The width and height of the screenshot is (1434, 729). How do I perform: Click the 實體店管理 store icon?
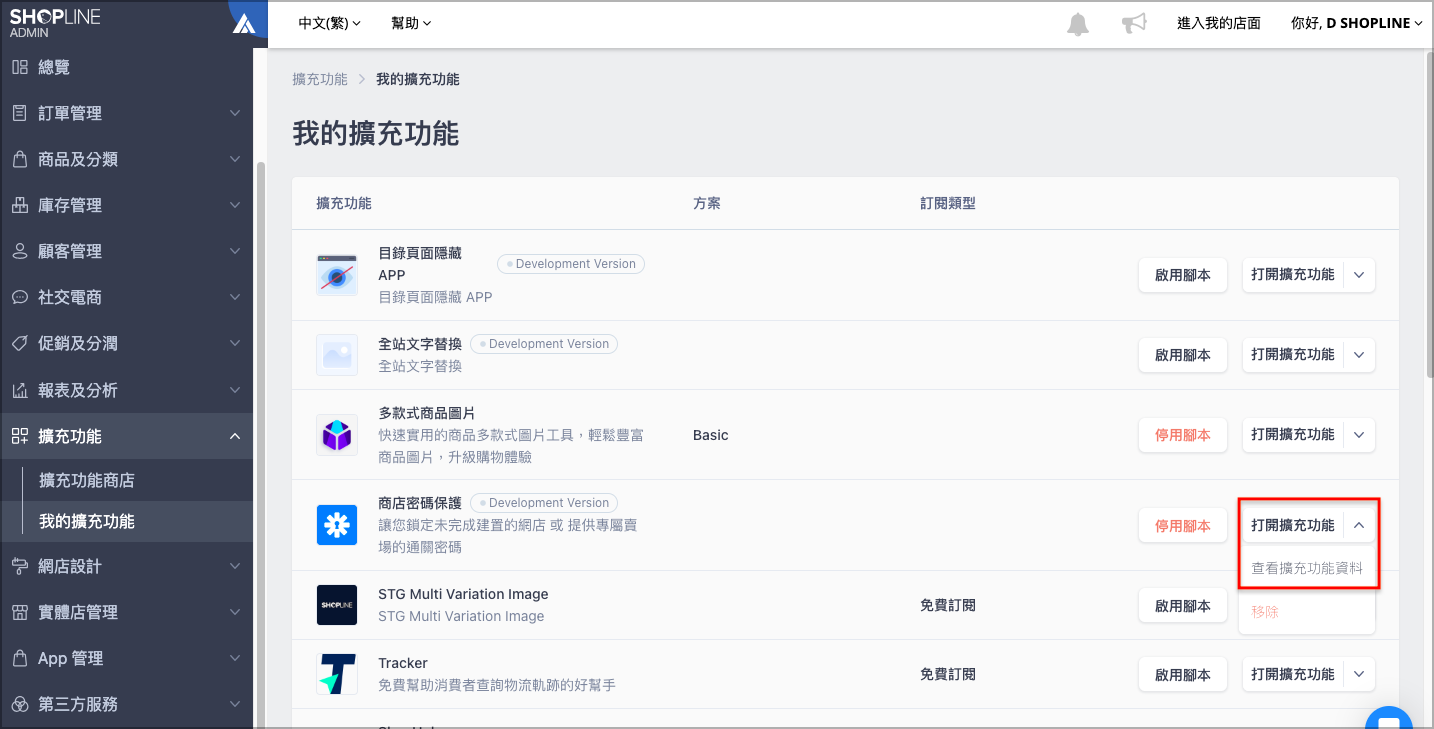(x=19, y=612)
